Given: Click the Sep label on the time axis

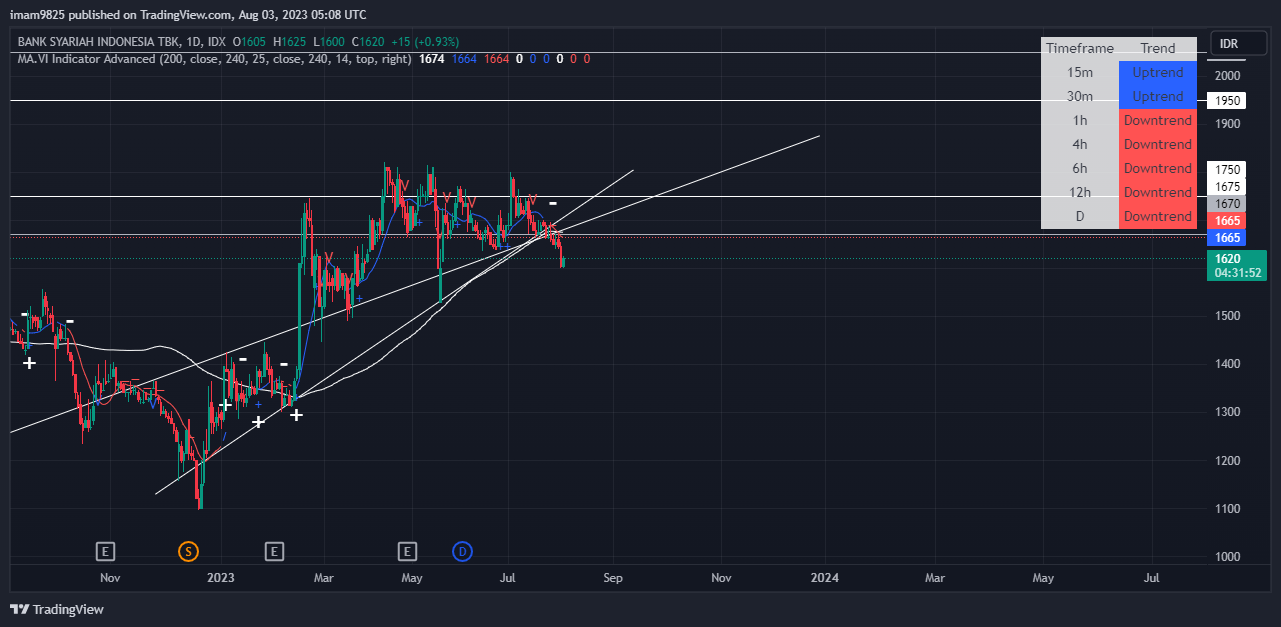Looking at the screenshot, I should click(x=613, y=578).
